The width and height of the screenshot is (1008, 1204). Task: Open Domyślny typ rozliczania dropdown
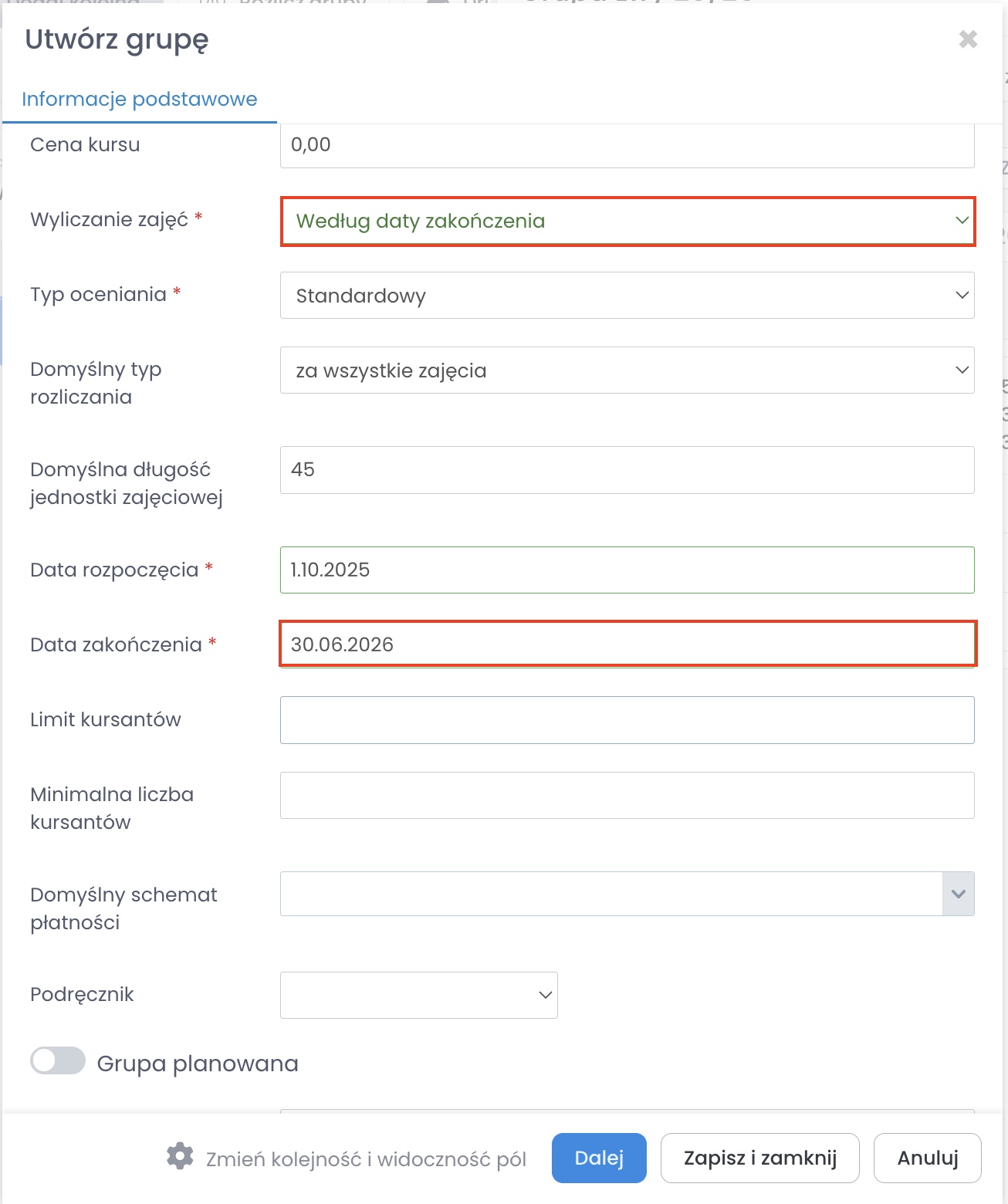point(627,370)
